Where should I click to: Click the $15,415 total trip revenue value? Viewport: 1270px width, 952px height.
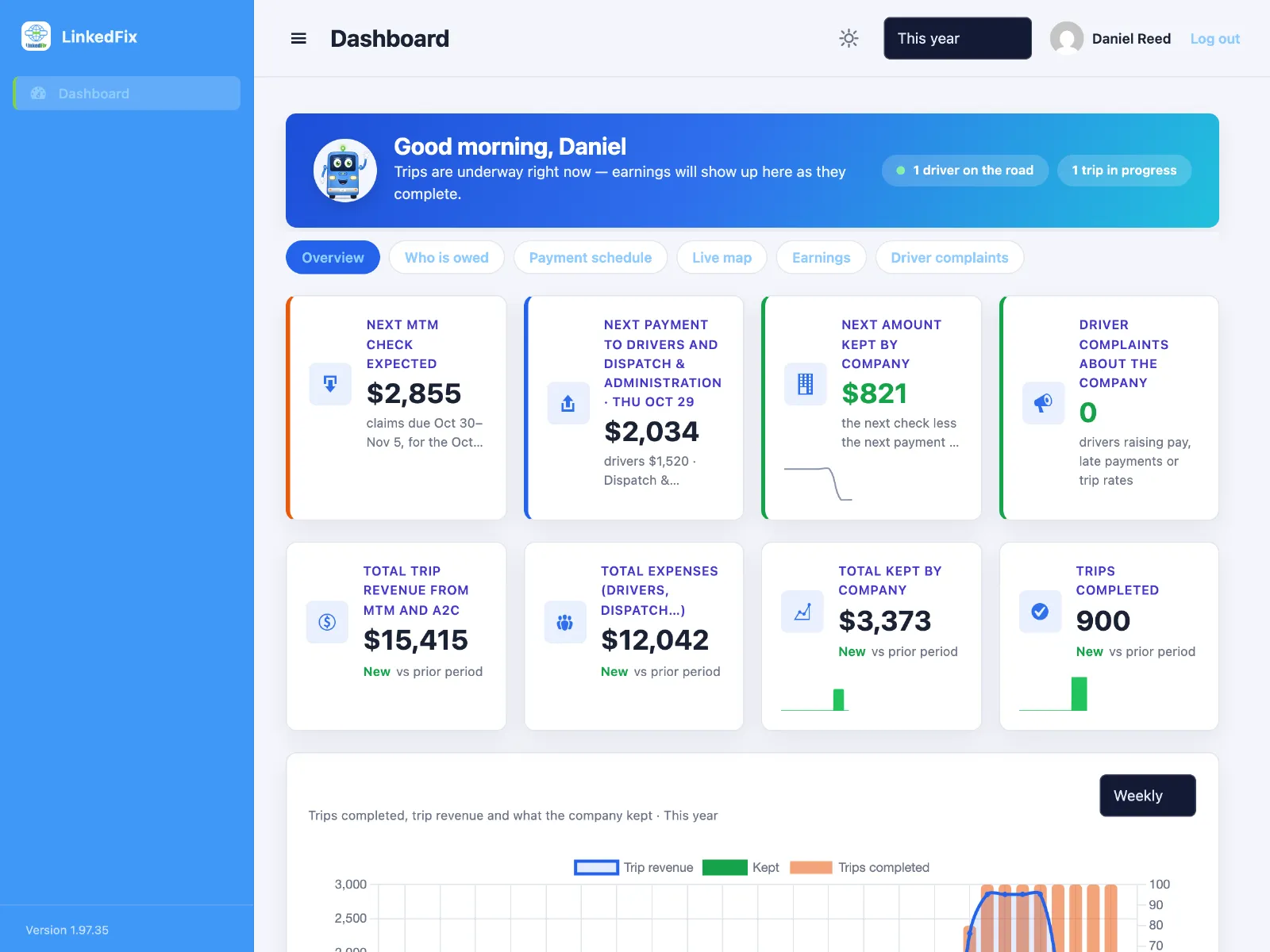click(x=416, y=640)
